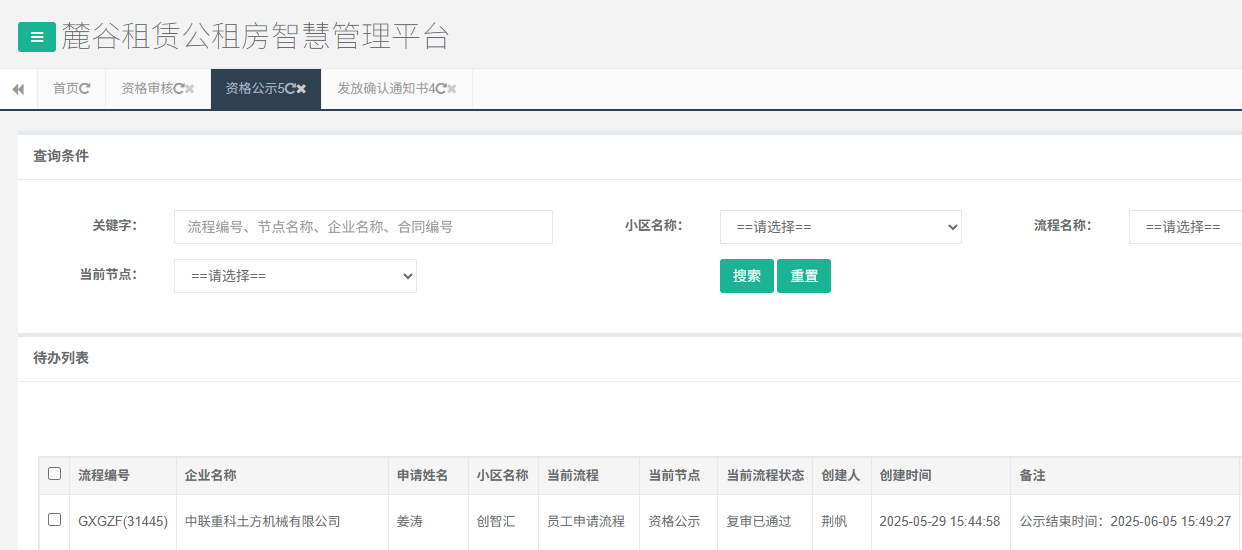Open the 小区名称 dropdown

pyautogui.click(x=840, y=227)
